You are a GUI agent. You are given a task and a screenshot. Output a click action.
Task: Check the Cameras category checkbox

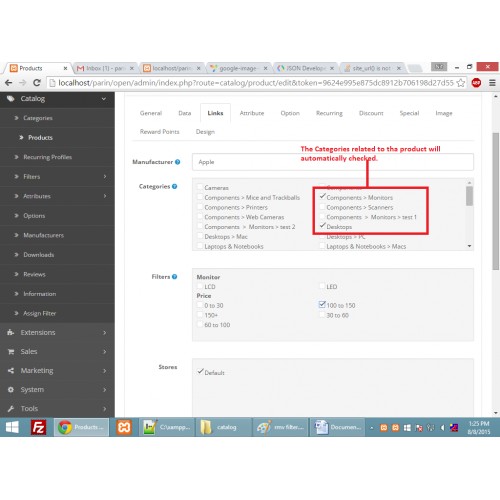click(200, 187)
